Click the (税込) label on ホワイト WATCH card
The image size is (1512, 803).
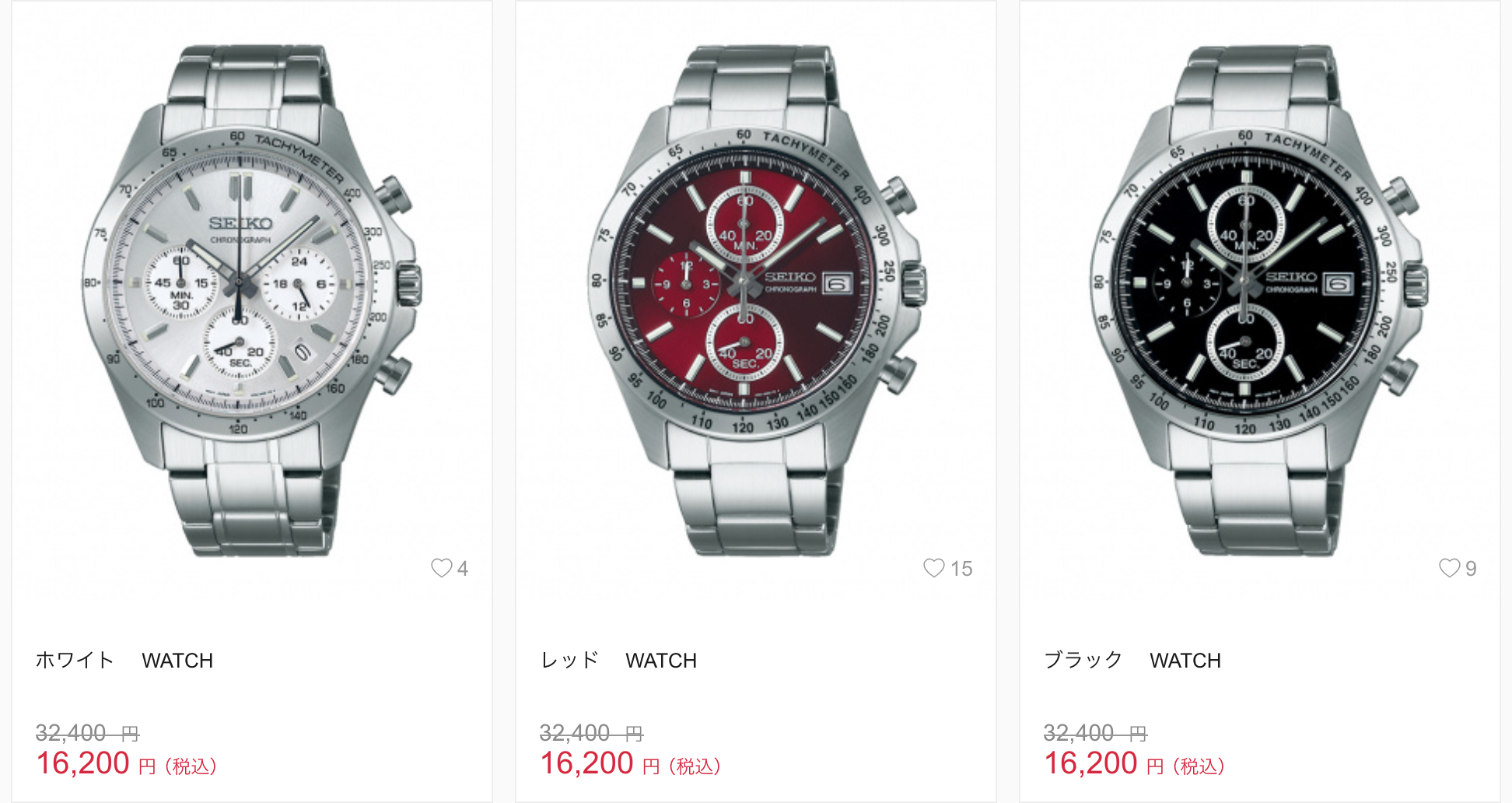191,766
